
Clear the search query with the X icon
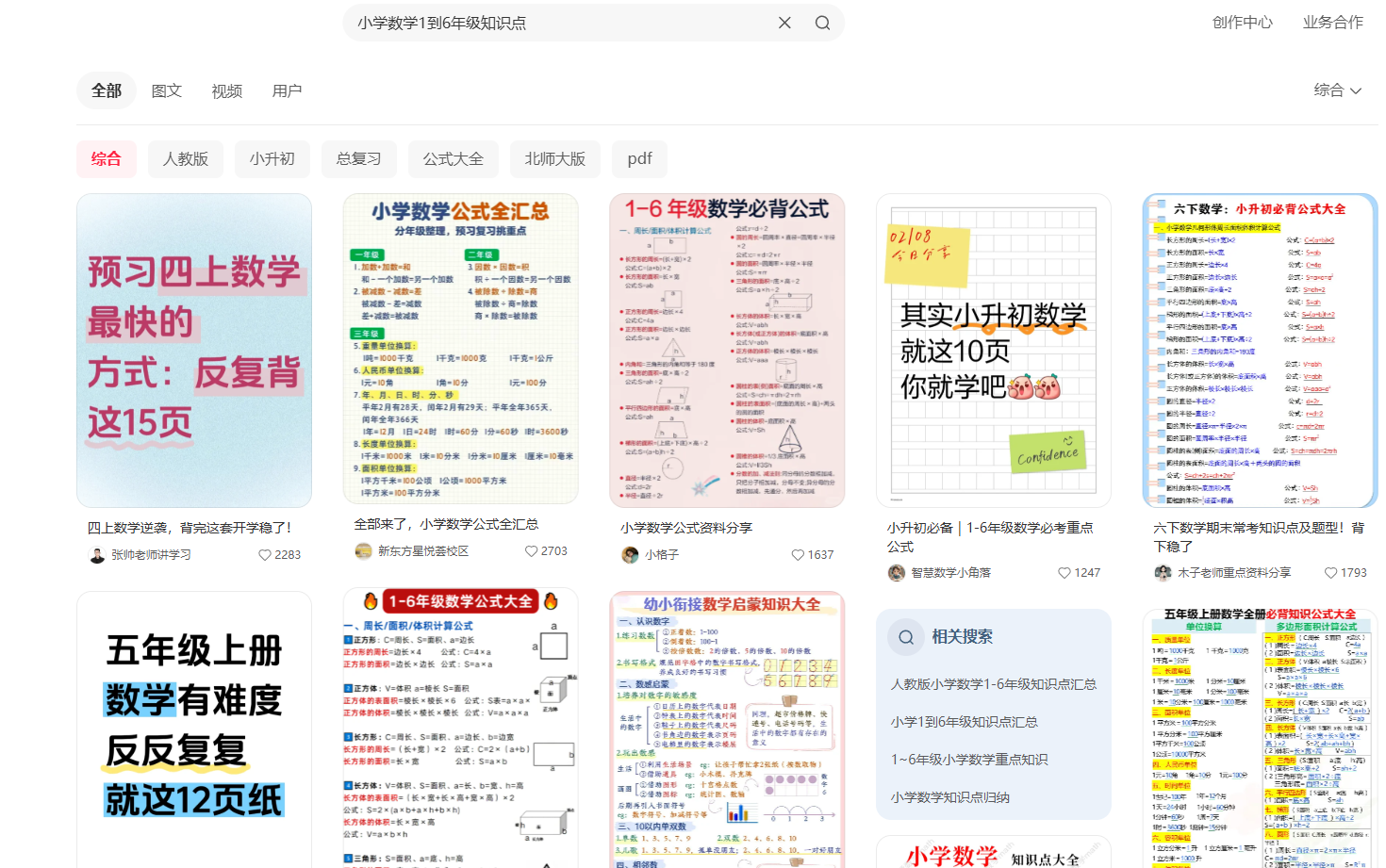[x=784, y=22]
